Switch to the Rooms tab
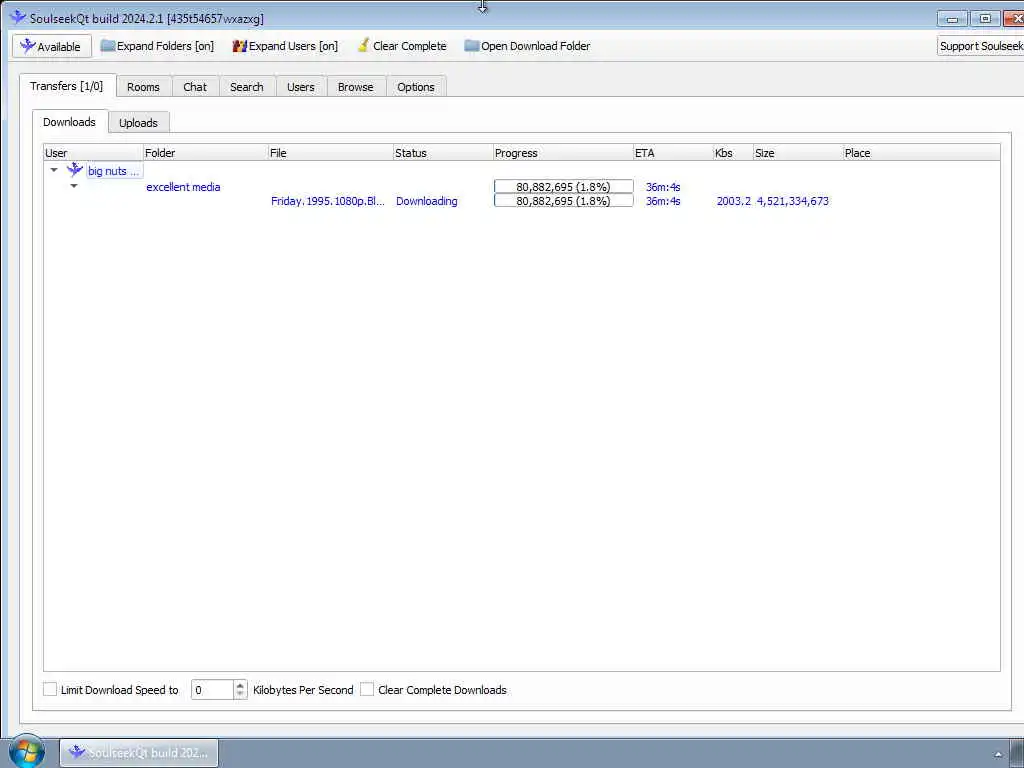This screenshot has width=1024, height=768. click(x=143, y=87)
